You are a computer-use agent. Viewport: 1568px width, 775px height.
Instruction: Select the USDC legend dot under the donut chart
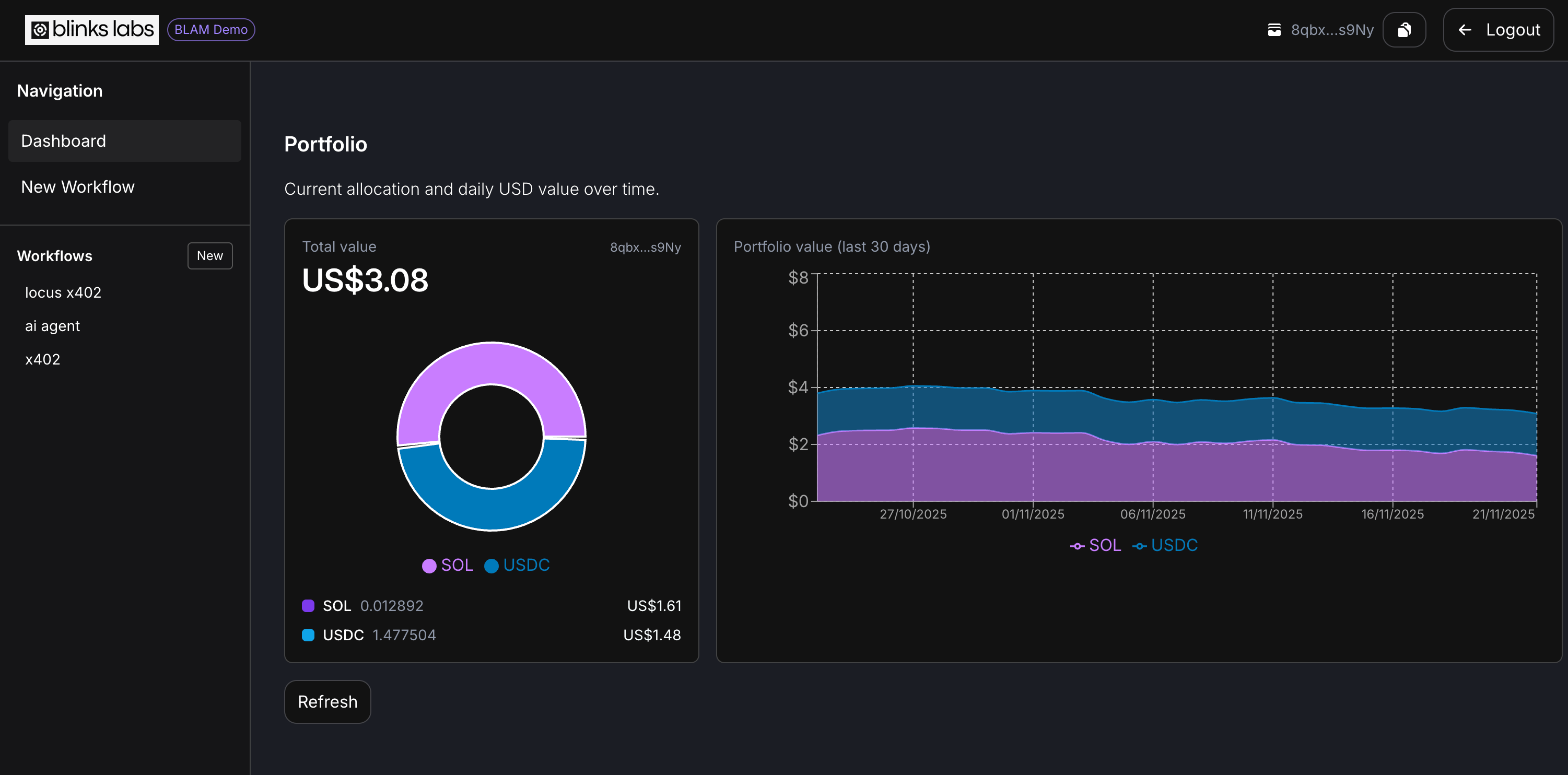pyautogui.click(x=491, y=565)
